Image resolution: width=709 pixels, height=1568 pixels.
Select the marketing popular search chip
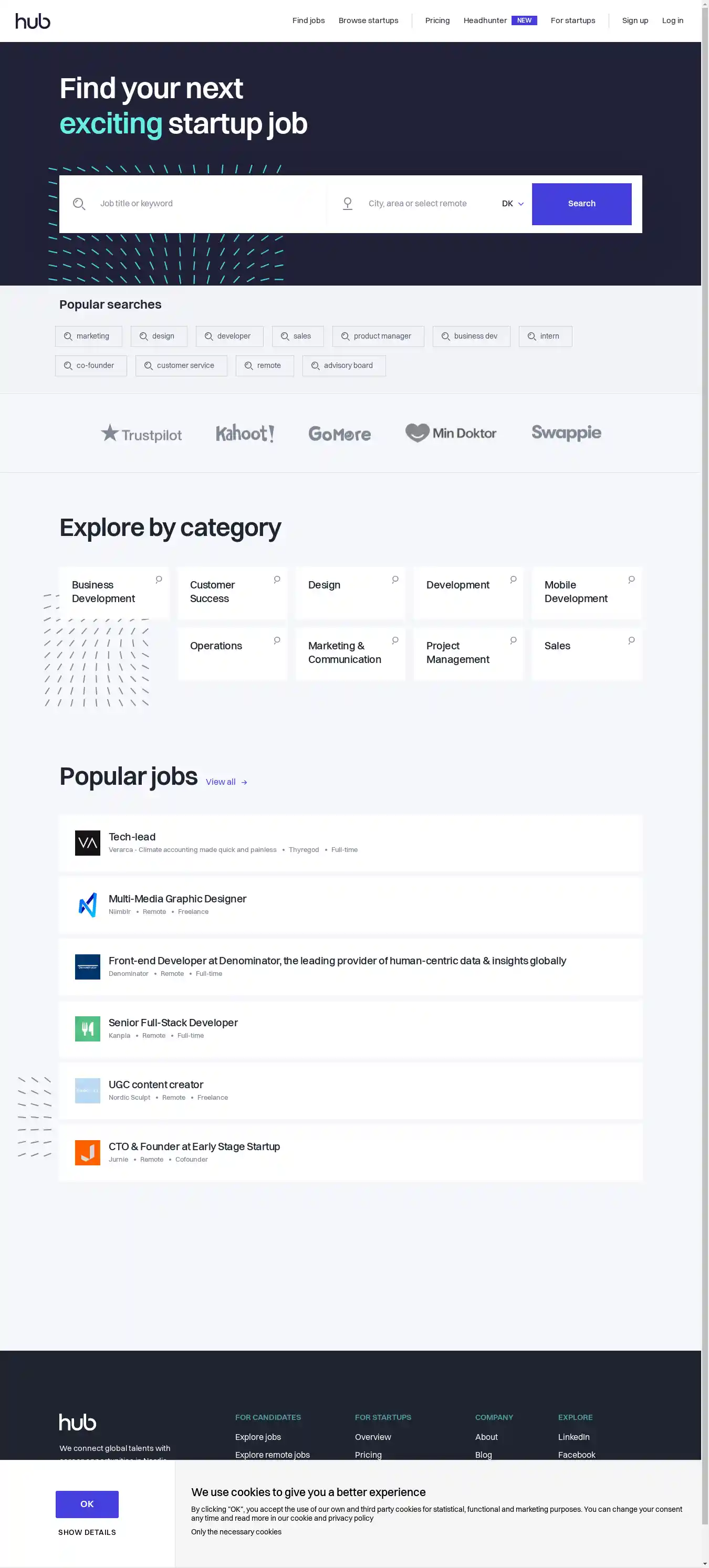click(88, 336)
